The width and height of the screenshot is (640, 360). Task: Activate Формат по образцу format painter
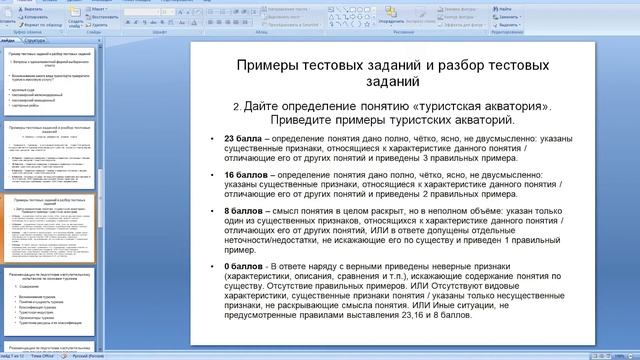point(40,25)
